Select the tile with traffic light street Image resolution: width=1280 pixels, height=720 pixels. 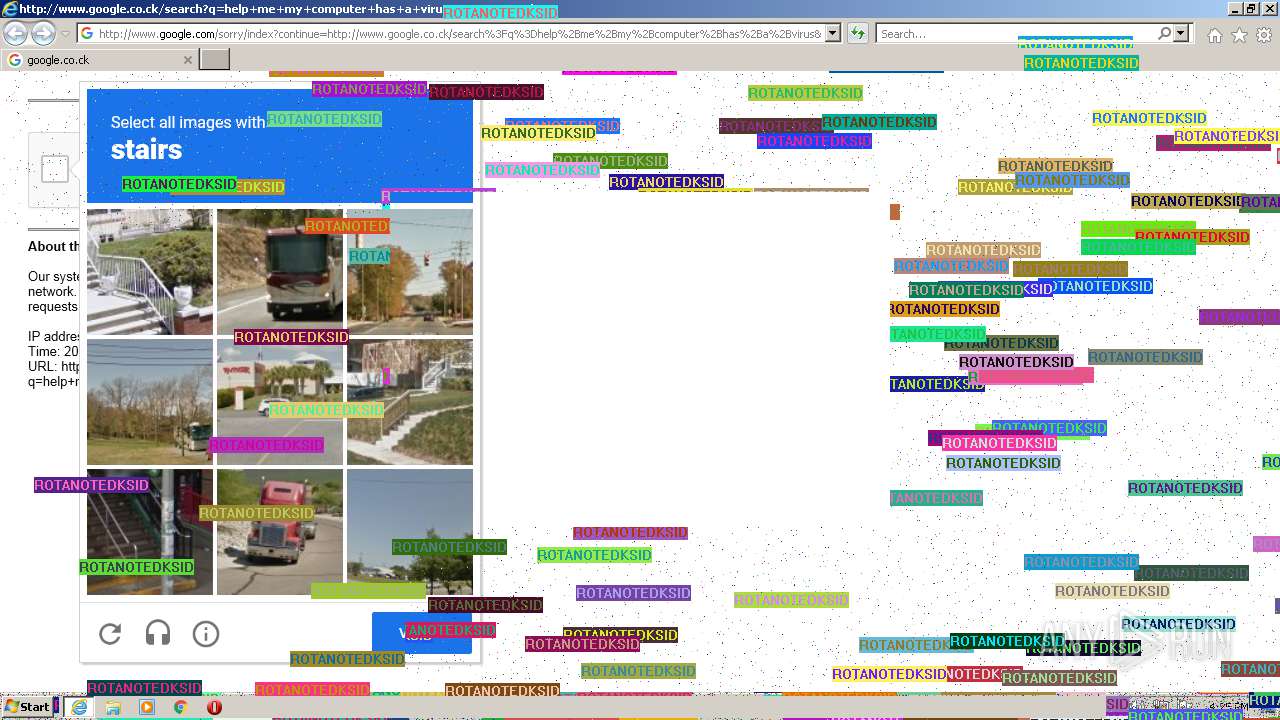(410, 272)
